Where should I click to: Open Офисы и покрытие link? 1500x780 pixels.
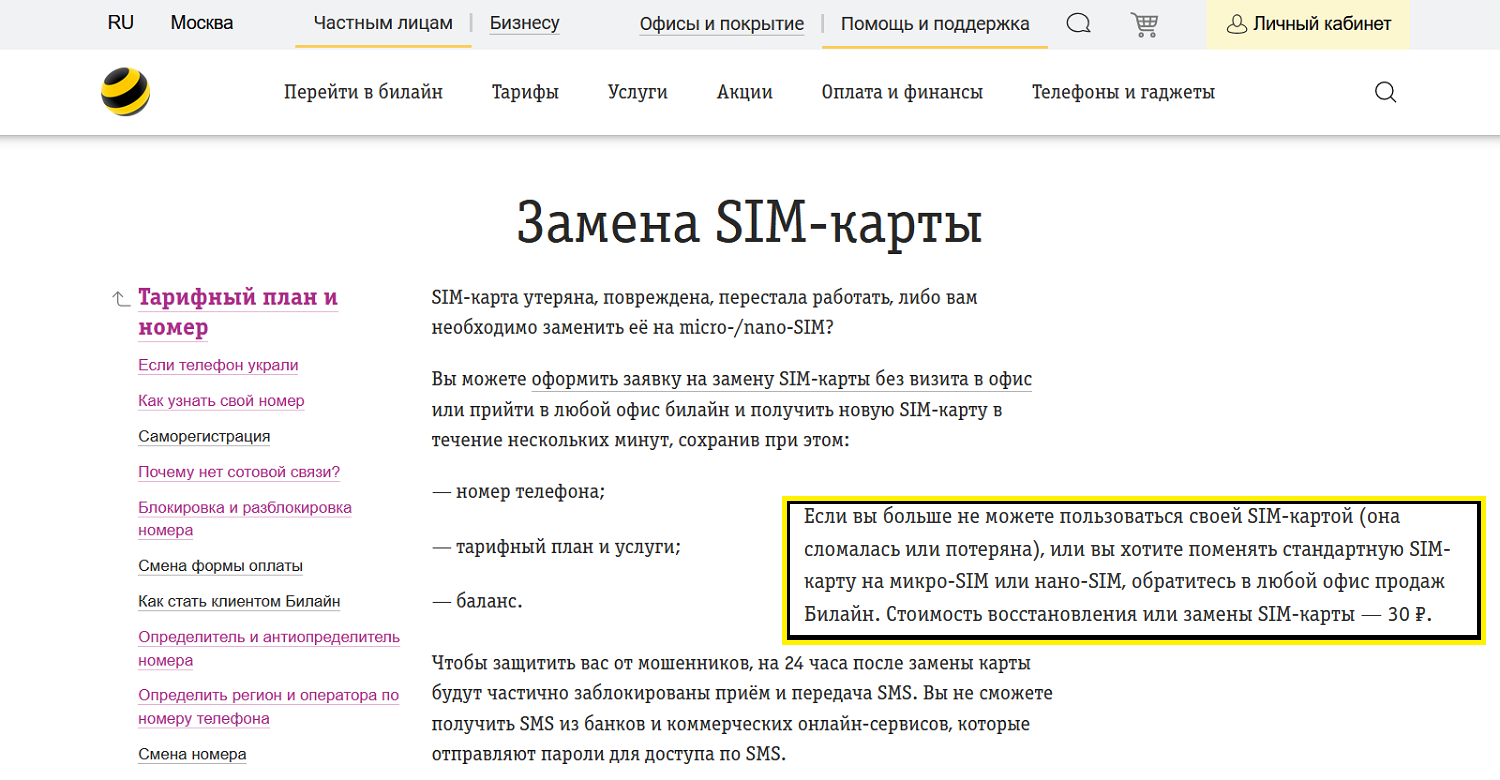(x=722, y=24)
